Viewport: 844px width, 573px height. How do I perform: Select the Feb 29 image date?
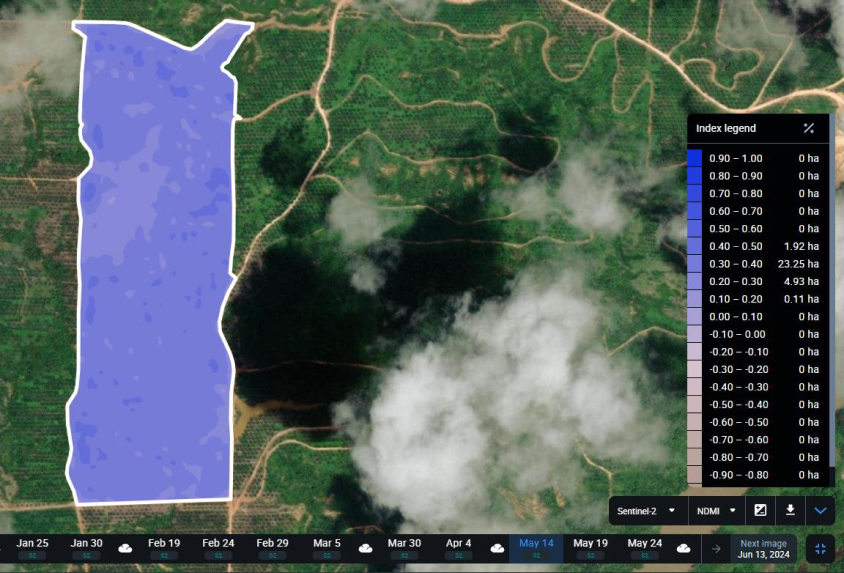click(272, 548)
